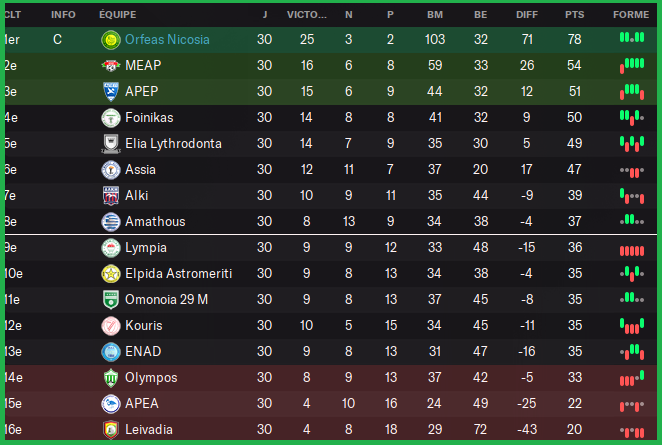Image resolution: width=662 pixels, height=445 pixels.
Task: Click the APEP team logo
Action: 110,91
